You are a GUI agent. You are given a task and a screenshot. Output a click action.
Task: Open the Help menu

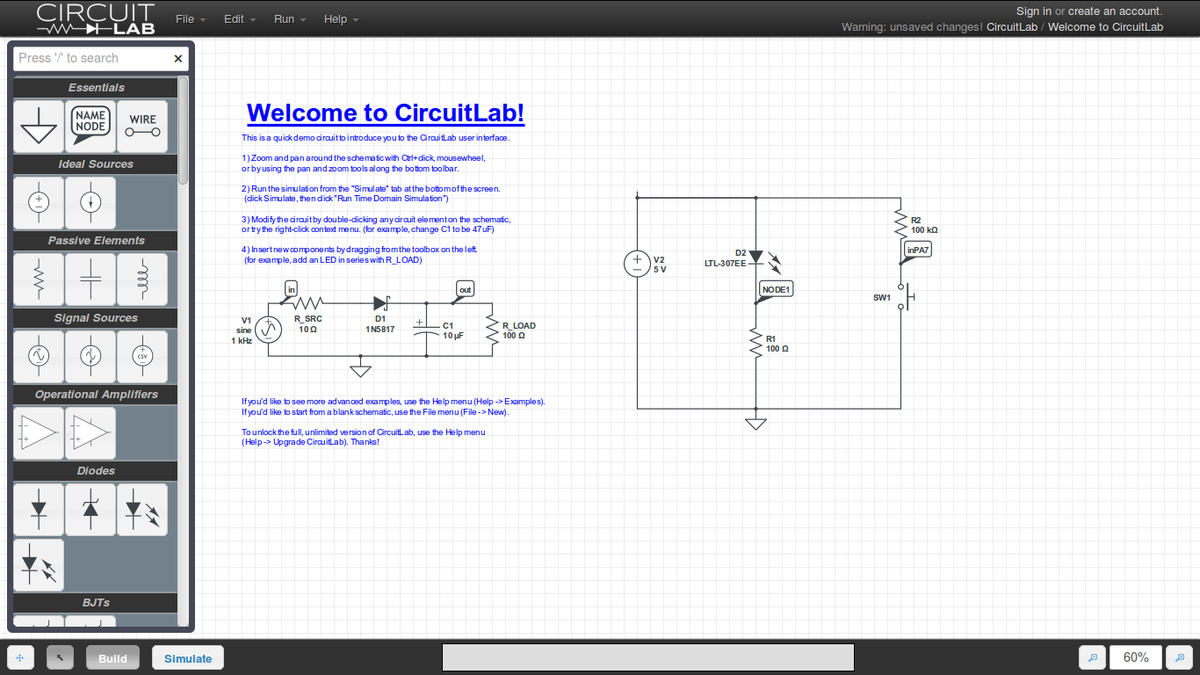pyautogui.click(x=341, y=19)
